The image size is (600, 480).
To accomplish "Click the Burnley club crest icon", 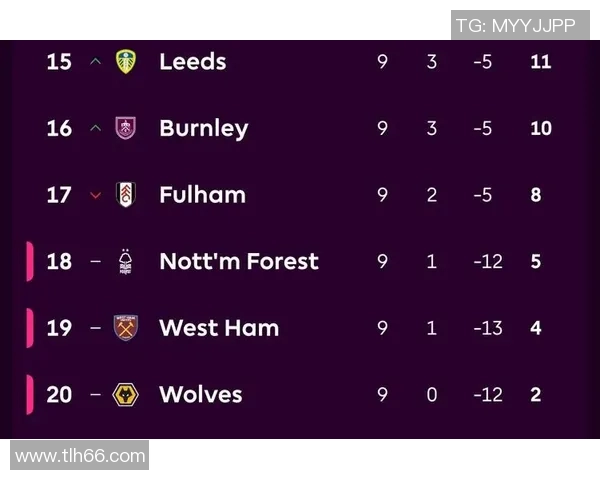I will tap(125, 128).
